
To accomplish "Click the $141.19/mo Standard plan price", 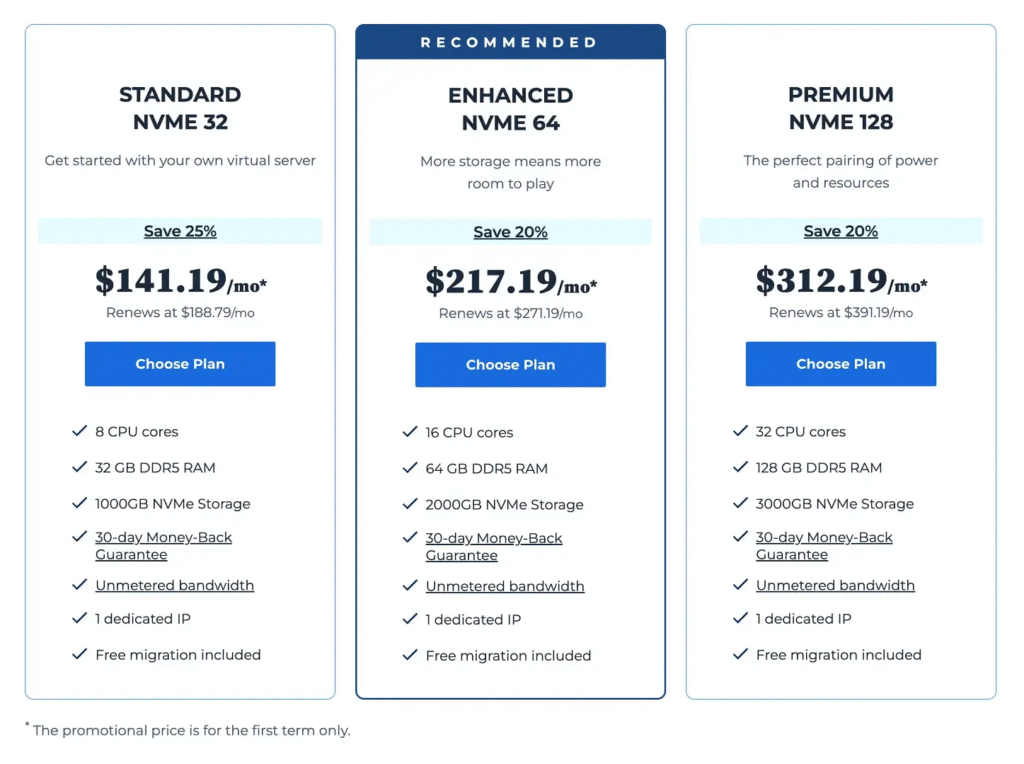I will pos(180,281).
